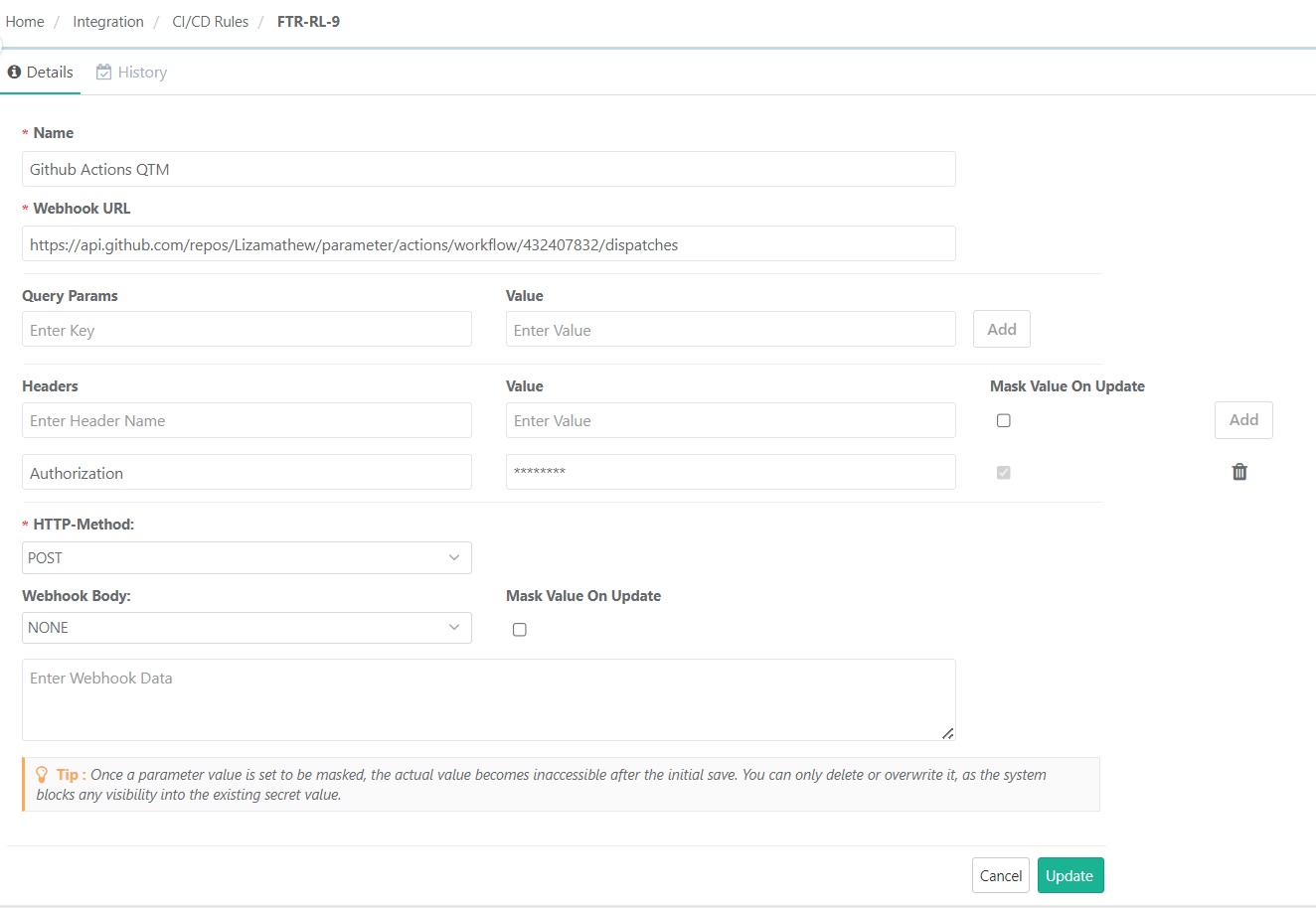1316x908 pixels.
Task: Click the info icon on the Details tab
Action: 14,72
